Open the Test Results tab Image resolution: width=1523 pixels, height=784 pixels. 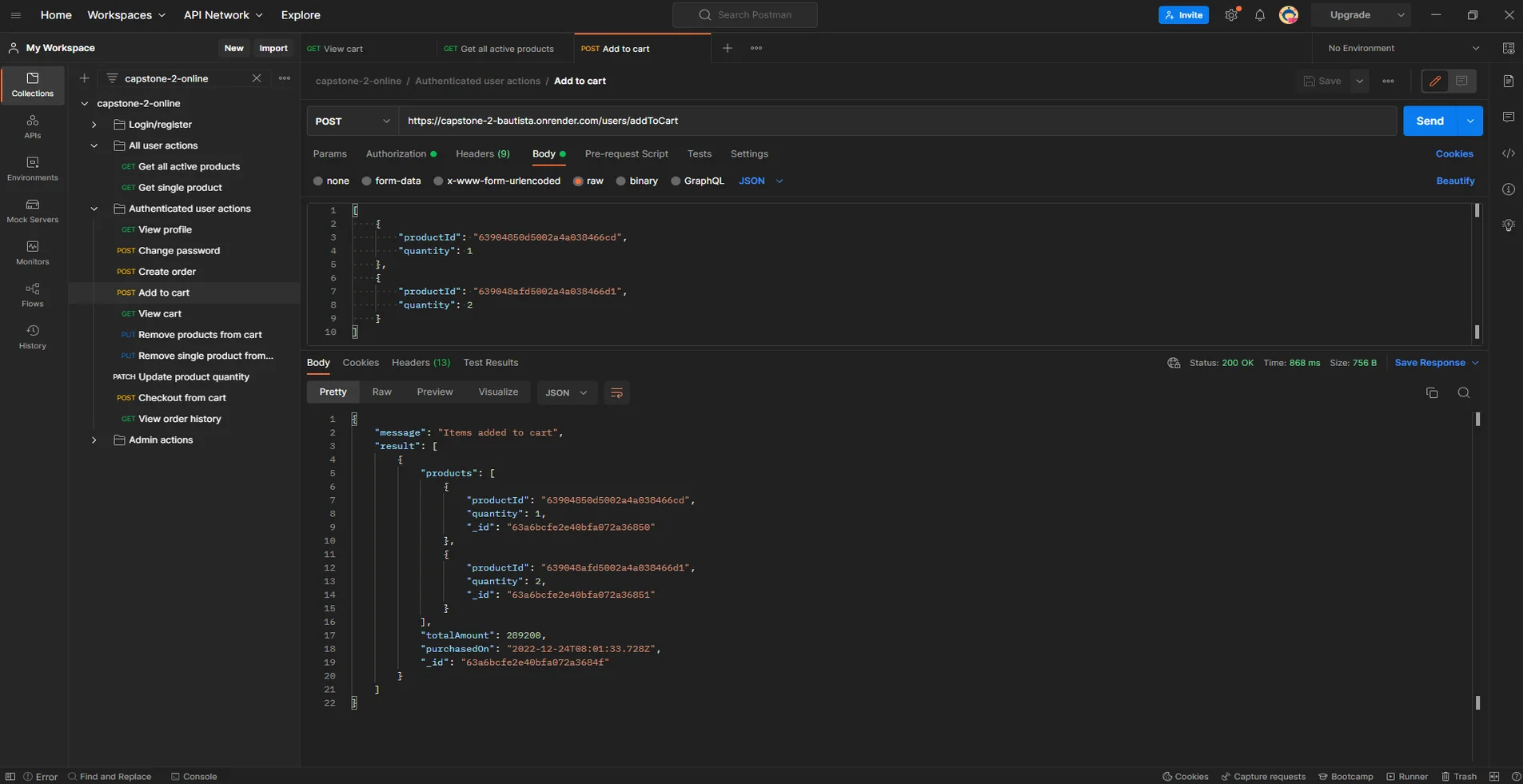490,362
